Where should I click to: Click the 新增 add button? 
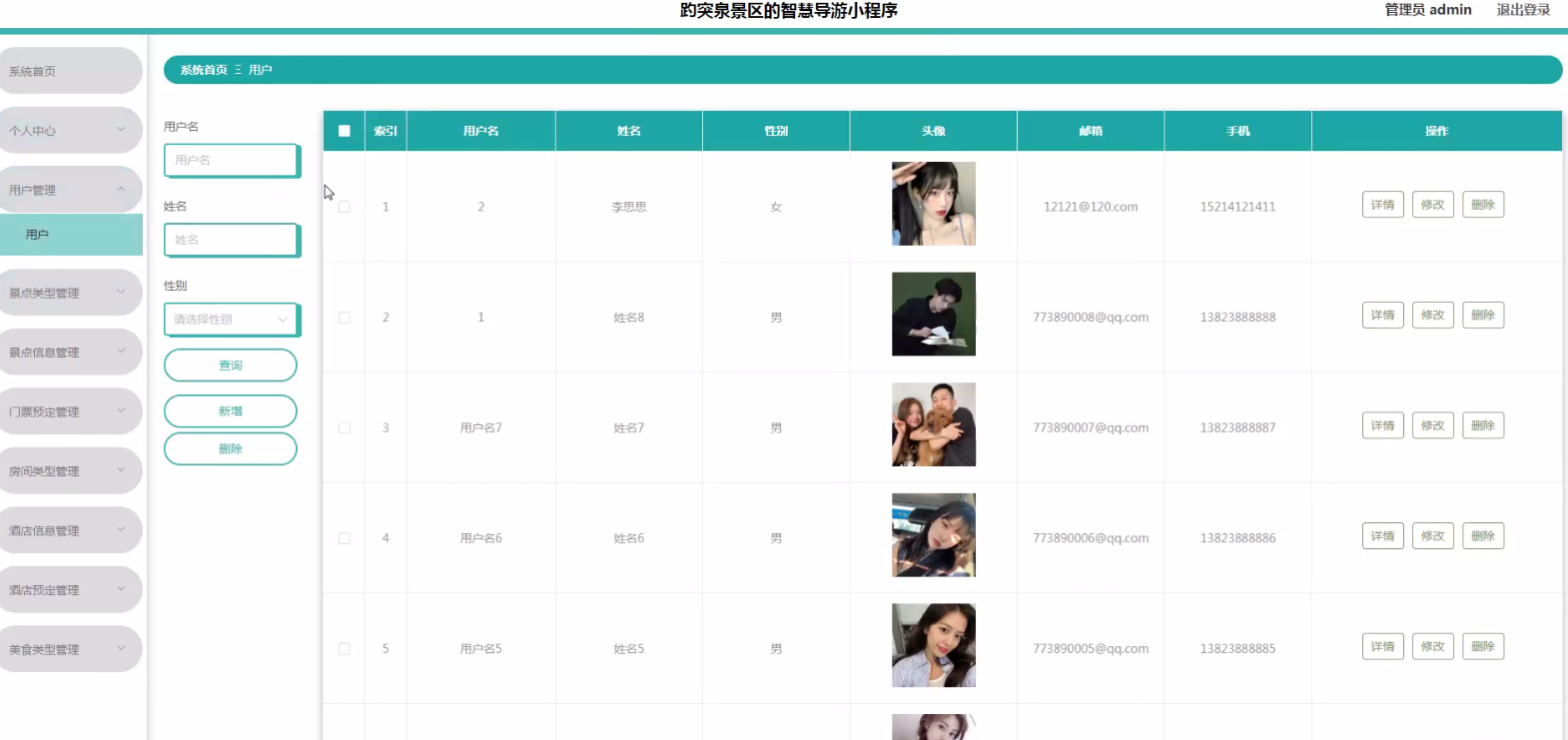pos(231,411)
